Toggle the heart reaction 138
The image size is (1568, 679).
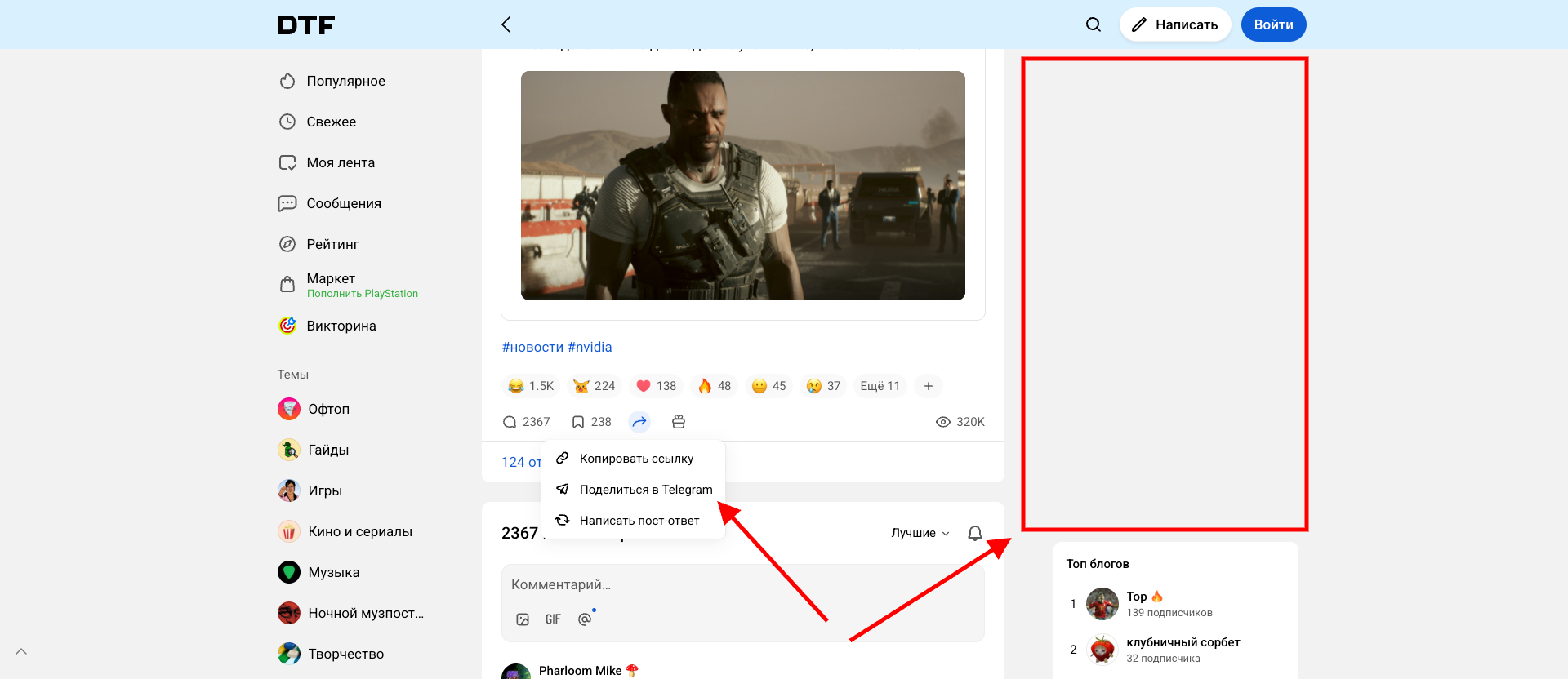click(x=657, y=386)
